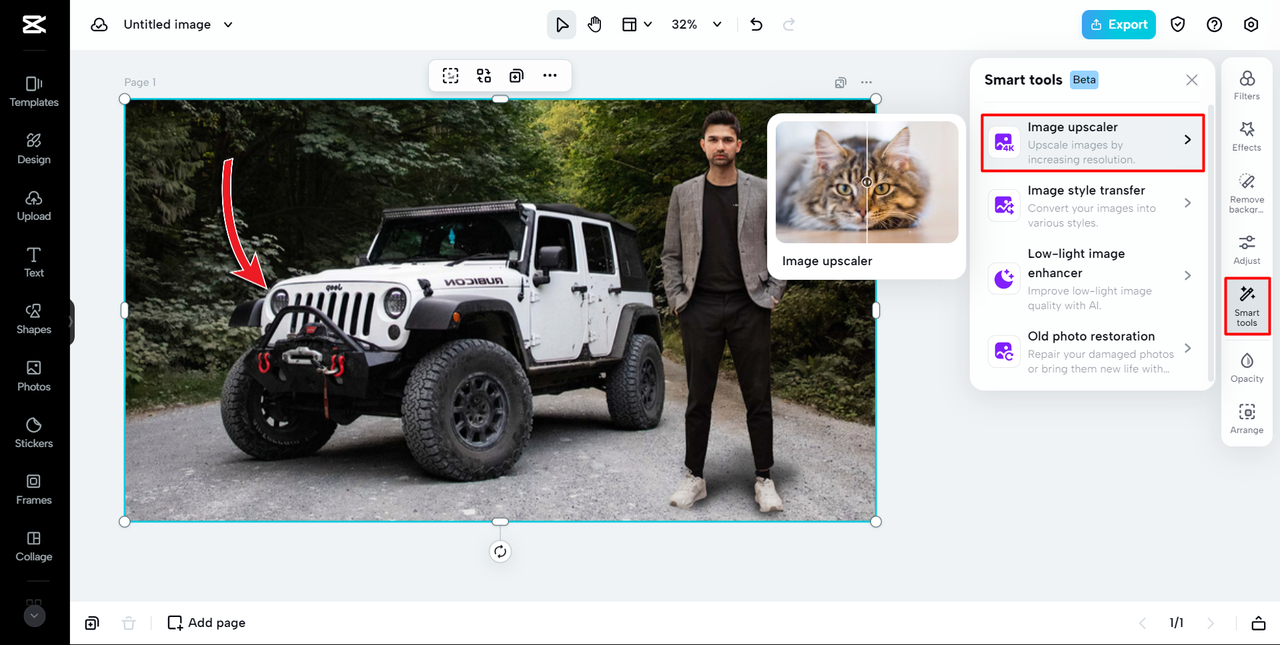Click the delete page trash icon
Viewport: 1280px width, 645px height.
click(128, 623)
